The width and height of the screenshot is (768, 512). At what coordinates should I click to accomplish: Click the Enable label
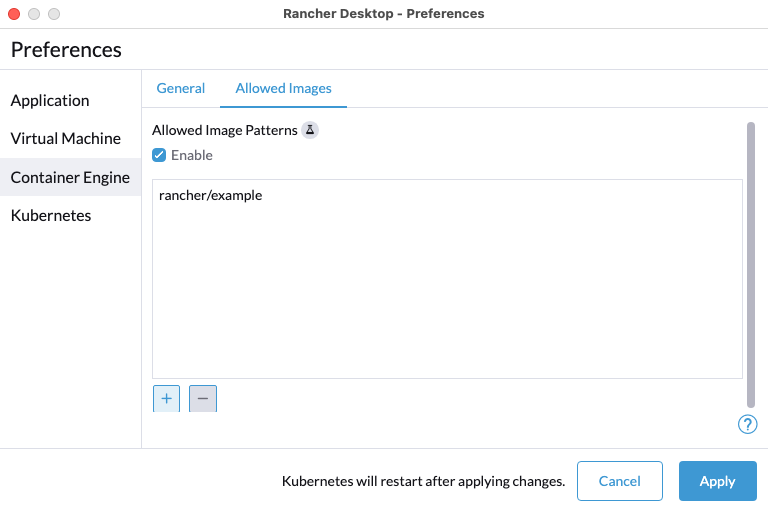[192, 155]
